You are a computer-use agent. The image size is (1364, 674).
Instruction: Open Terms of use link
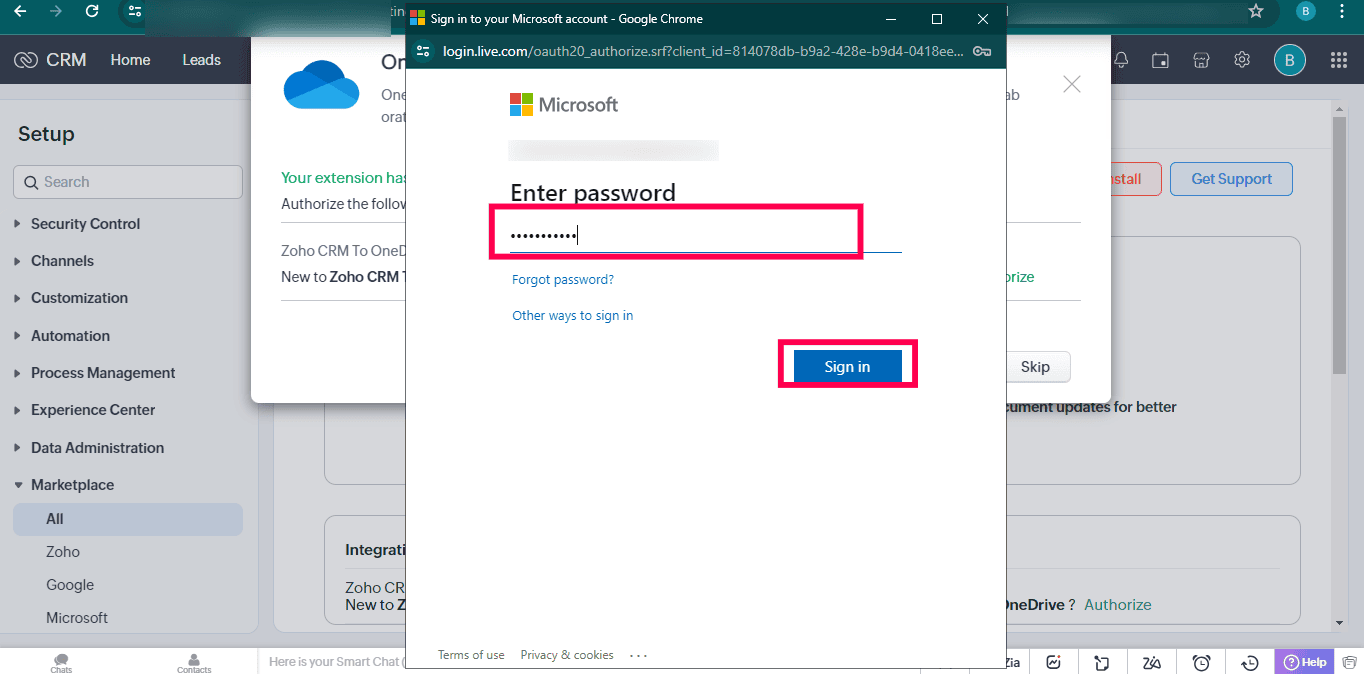coord(471,655)
